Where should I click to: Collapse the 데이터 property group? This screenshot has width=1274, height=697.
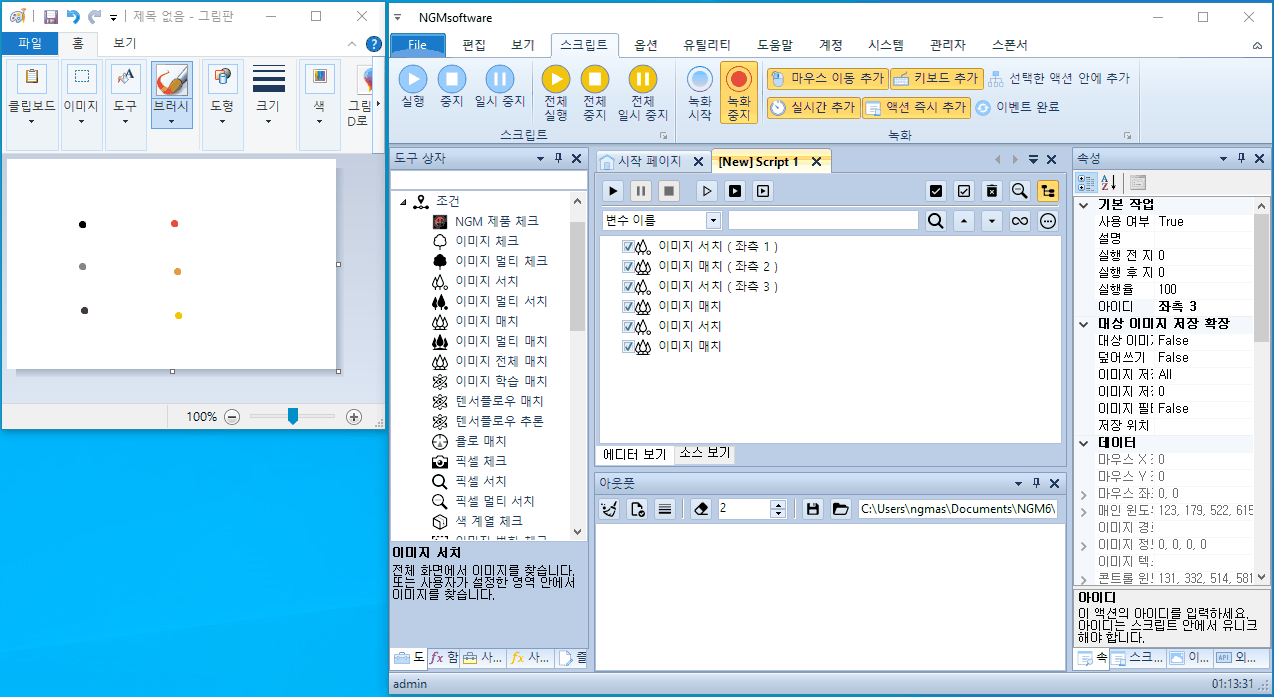click(1083, 443)
